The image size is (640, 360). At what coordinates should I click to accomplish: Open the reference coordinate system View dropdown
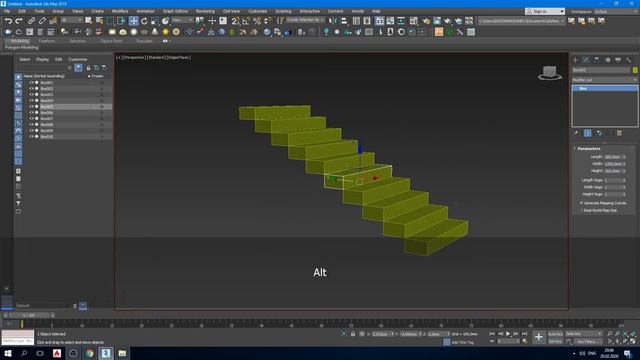182,20
